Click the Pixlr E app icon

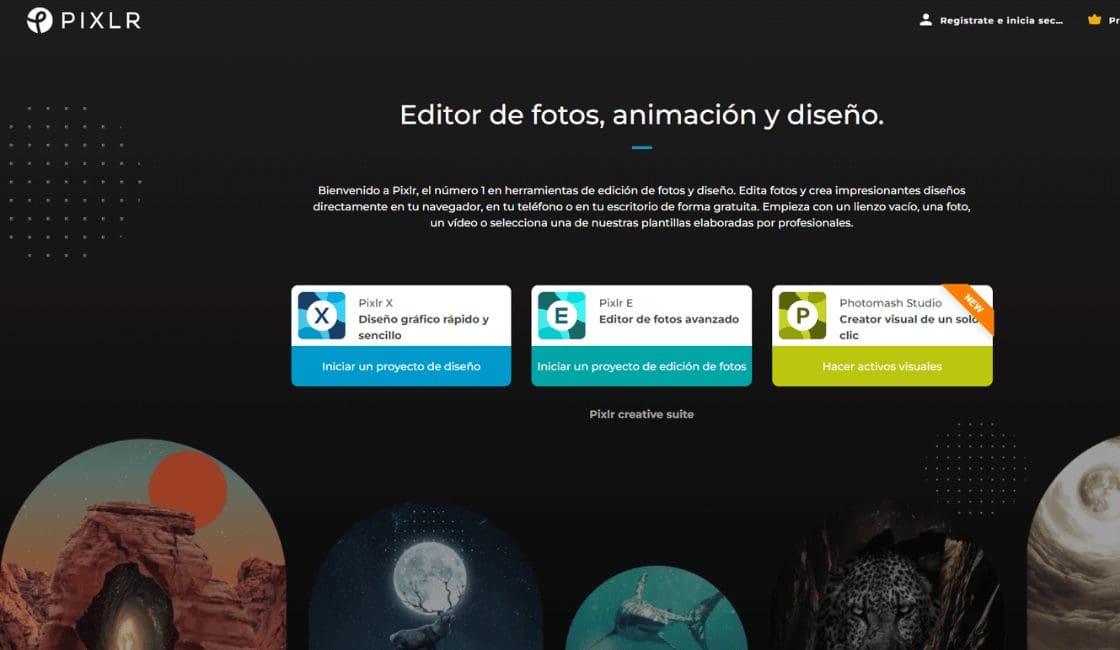(562, 316)
